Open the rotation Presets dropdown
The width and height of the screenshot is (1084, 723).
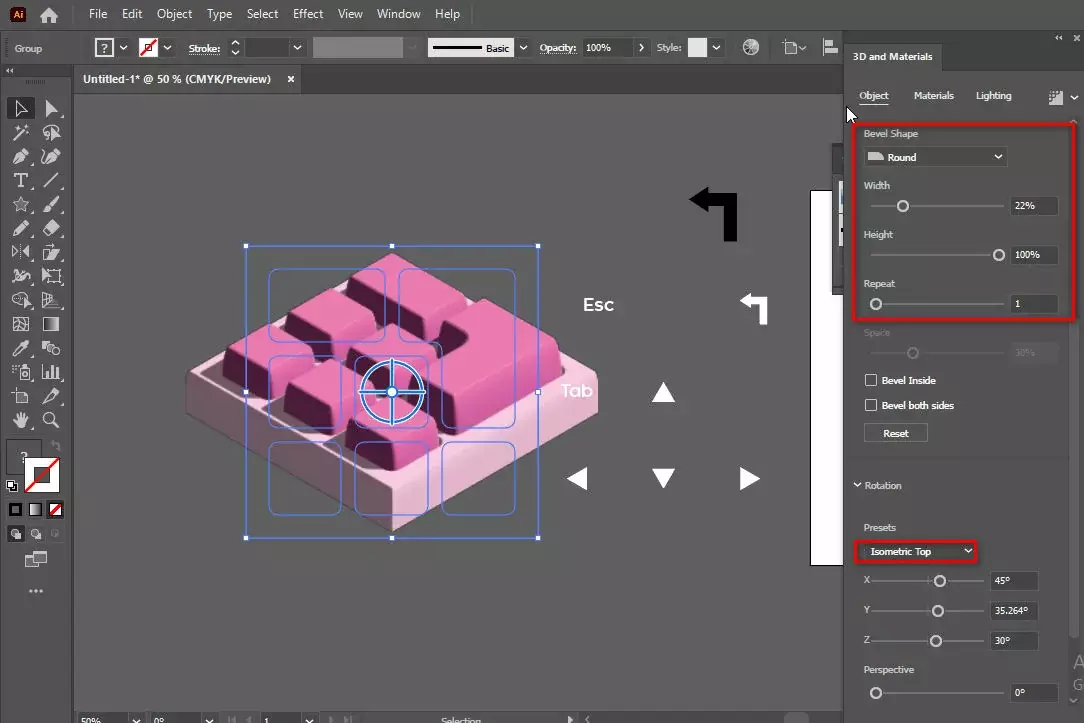tap(916, 551)
